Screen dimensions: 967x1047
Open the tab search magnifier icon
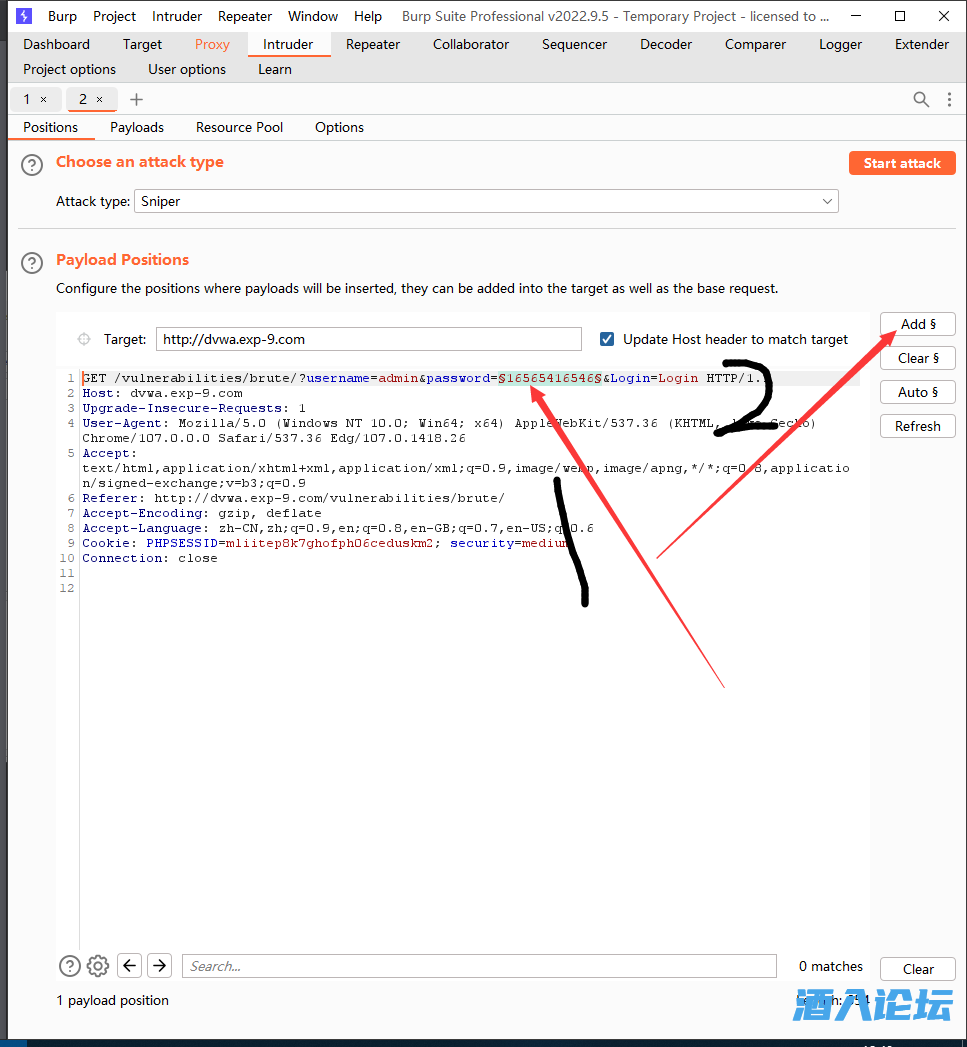pyautogui.click(x=921, y=99)
